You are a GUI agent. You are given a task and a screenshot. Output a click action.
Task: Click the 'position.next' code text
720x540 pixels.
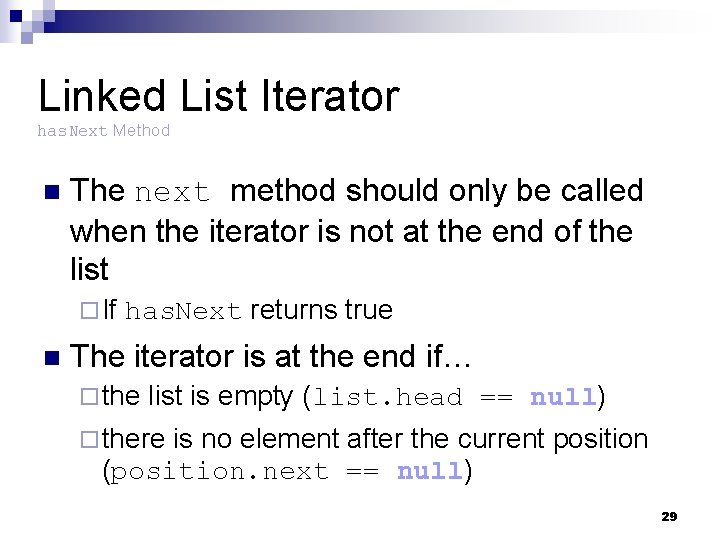pyautogui.click(x=219, y=472)
